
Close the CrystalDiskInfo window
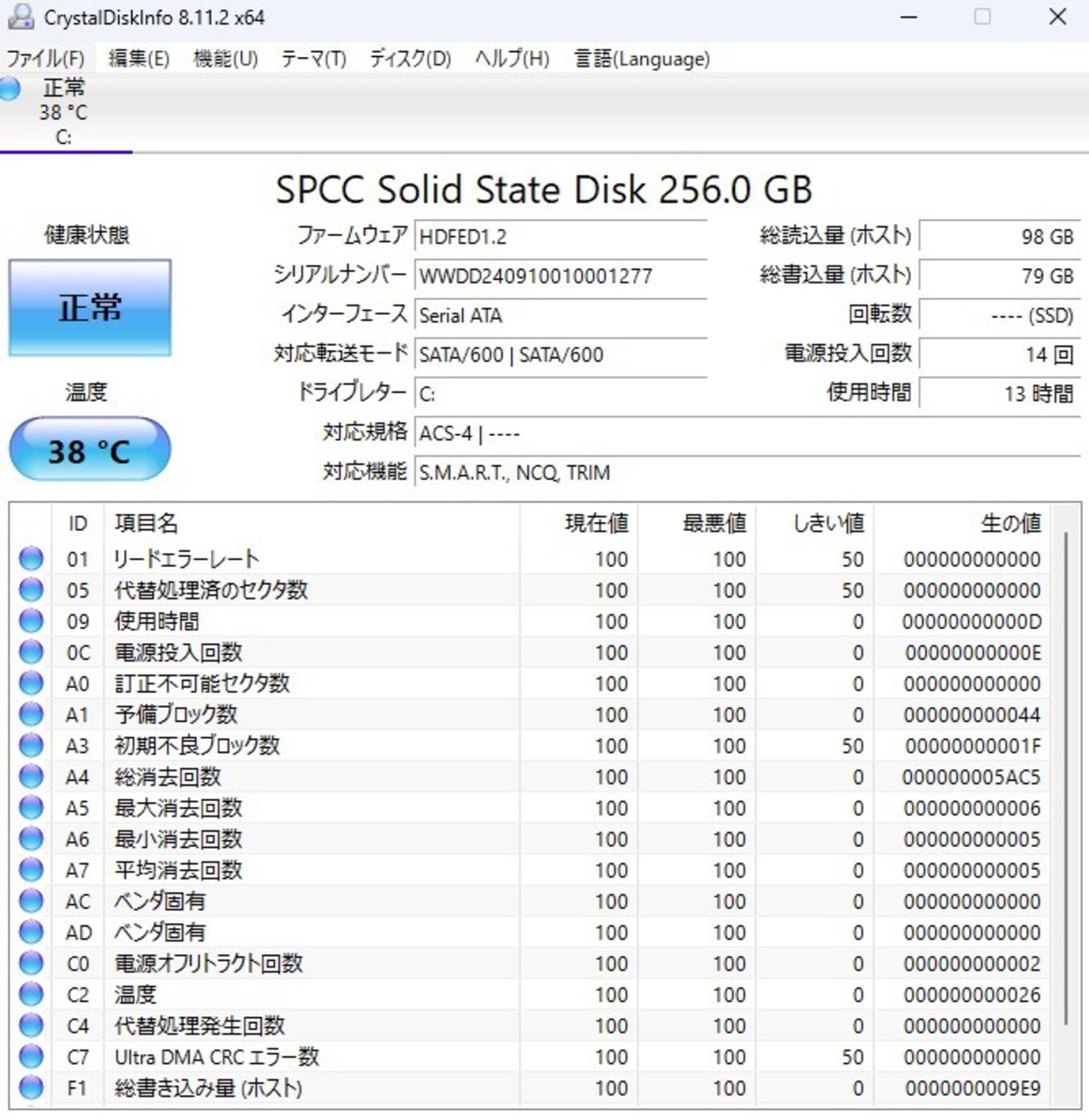[x=1058, y=17]
